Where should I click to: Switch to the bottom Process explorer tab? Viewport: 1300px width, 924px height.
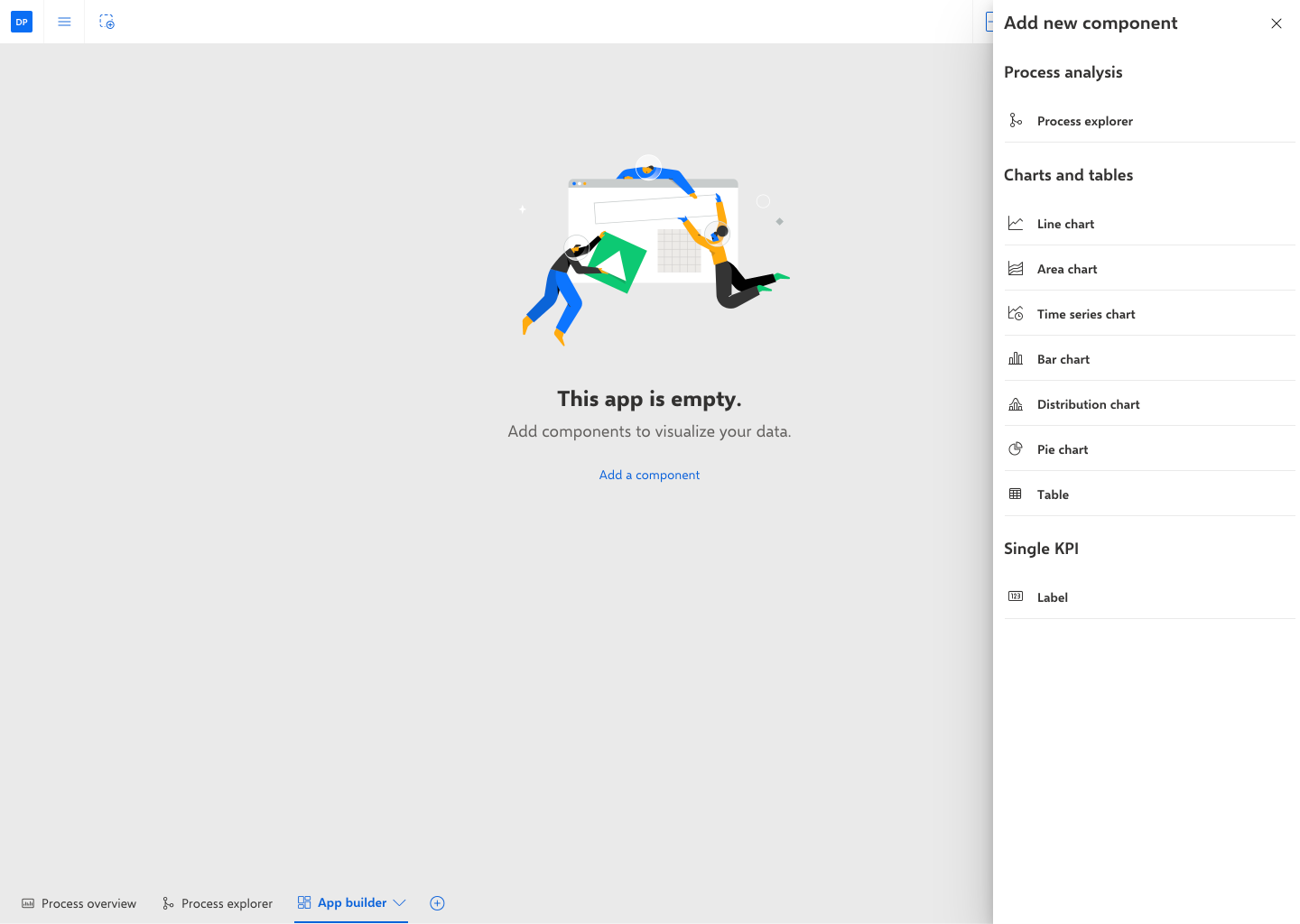click(218, 903)
